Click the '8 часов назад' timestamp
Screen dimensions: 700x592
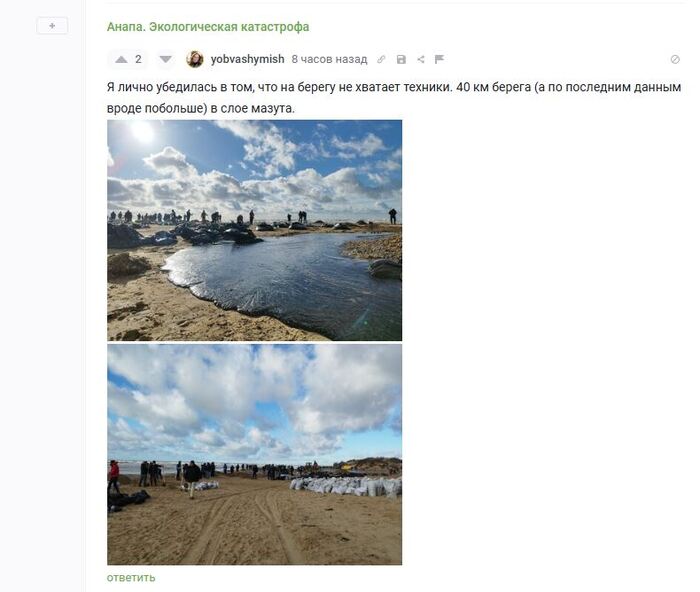click(x=329, y=59)
